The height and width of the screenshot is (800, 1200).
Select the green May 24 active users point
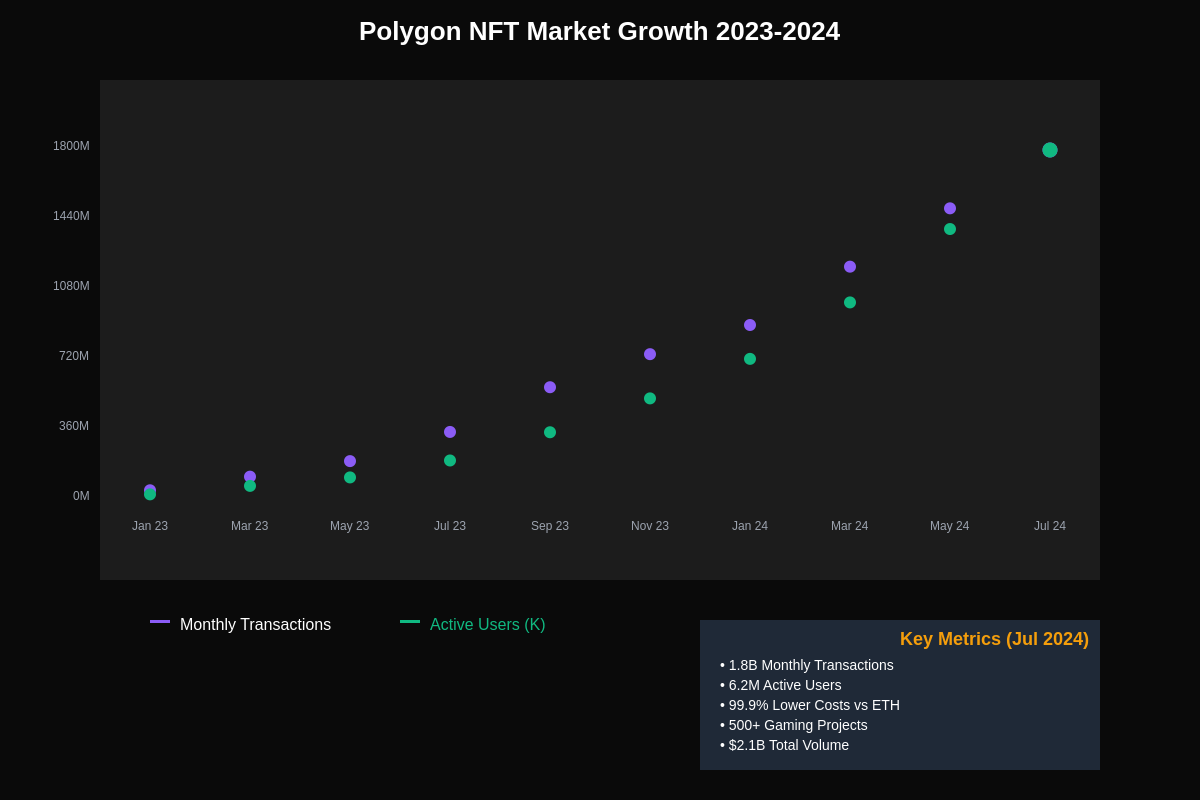point(950,229)
